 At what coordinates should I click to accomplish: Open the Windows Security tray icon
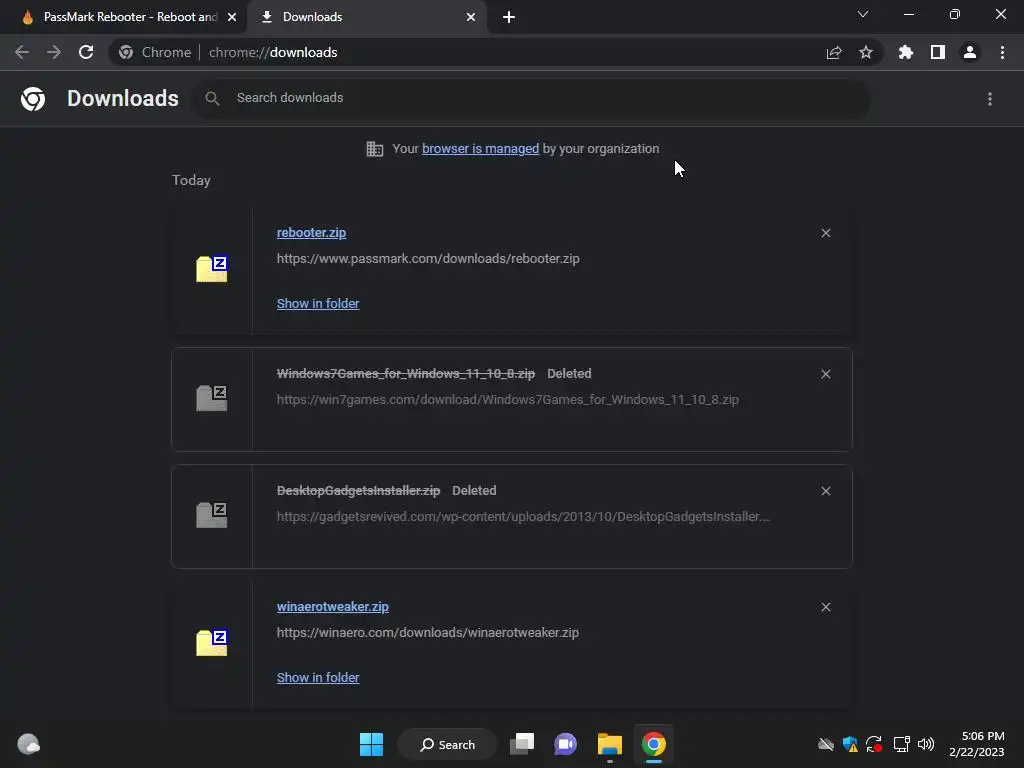tap(850, 744)
